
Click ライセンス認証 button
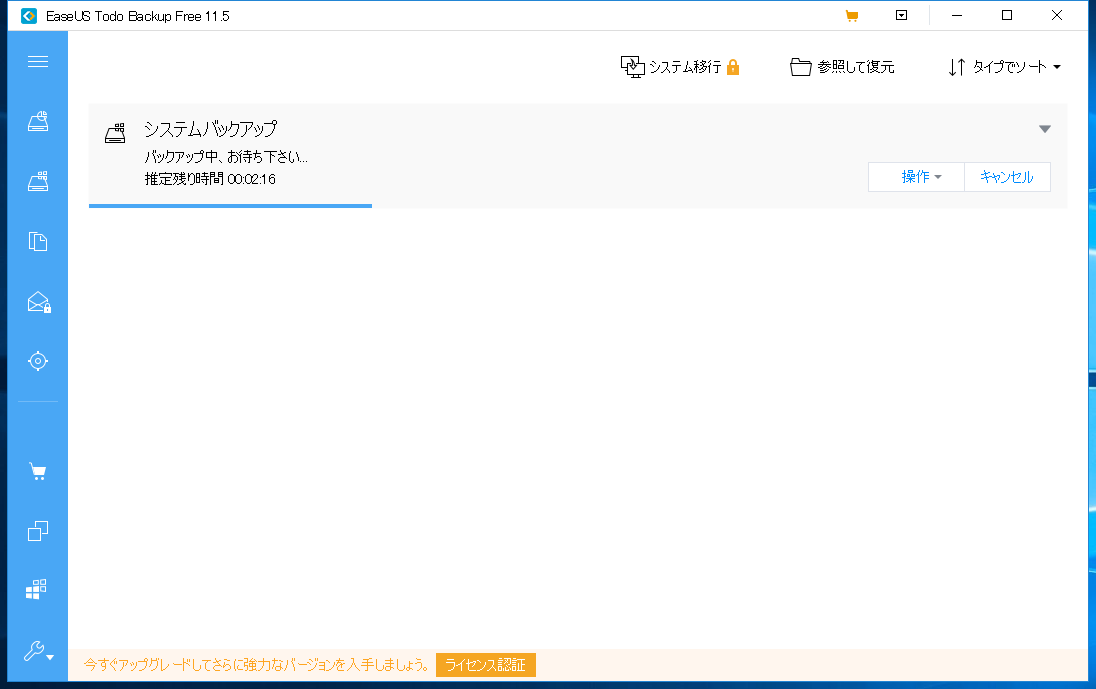(486, 665)
